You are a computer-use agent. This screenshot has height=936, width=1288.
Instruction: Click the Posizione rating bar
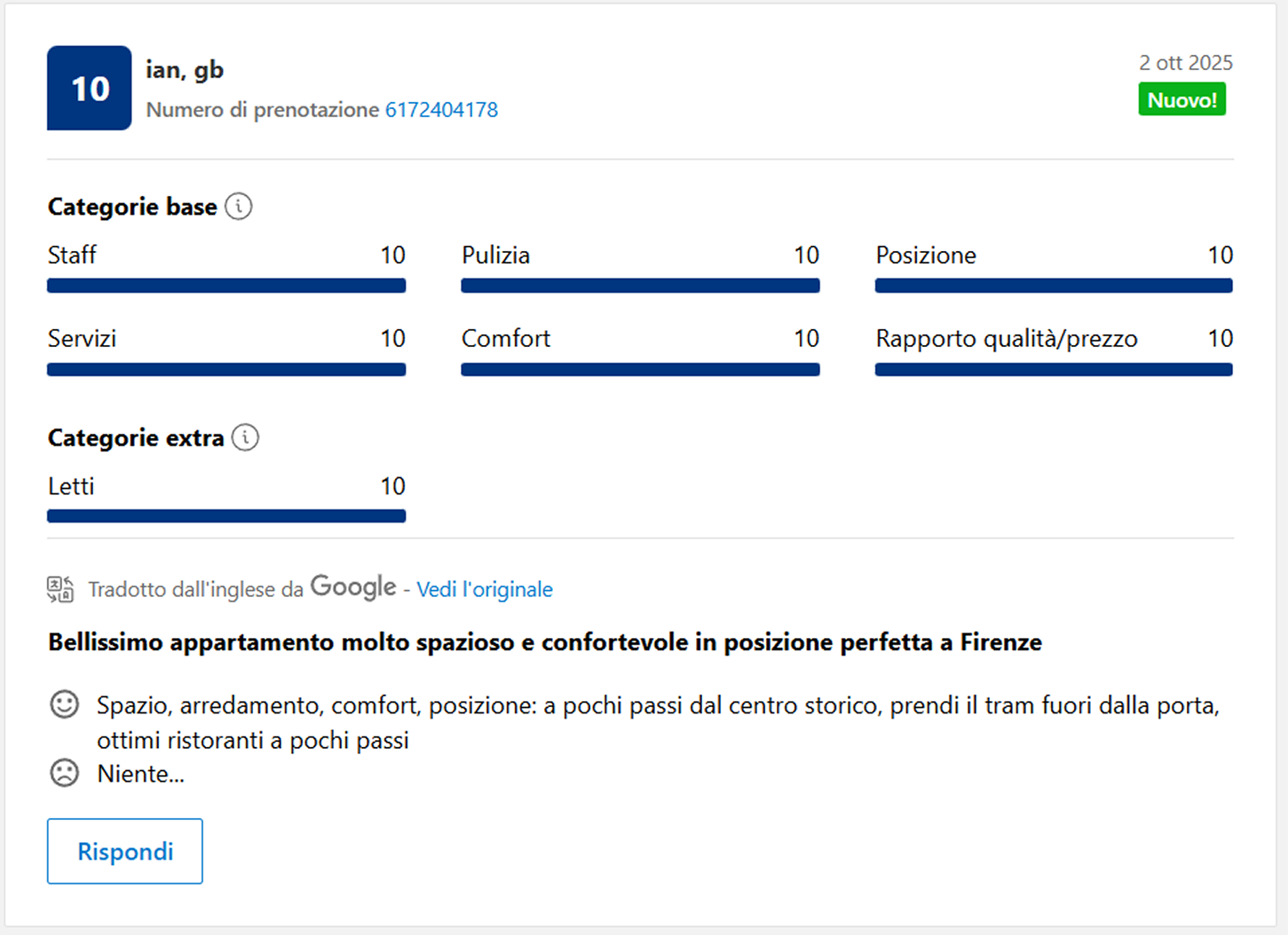click(x=1054, y=286)
